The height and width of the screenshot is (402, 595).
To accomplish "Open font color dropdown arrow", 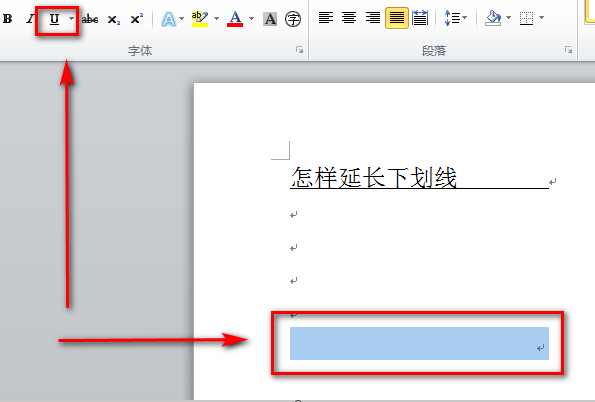I will (x=251, y=18).
